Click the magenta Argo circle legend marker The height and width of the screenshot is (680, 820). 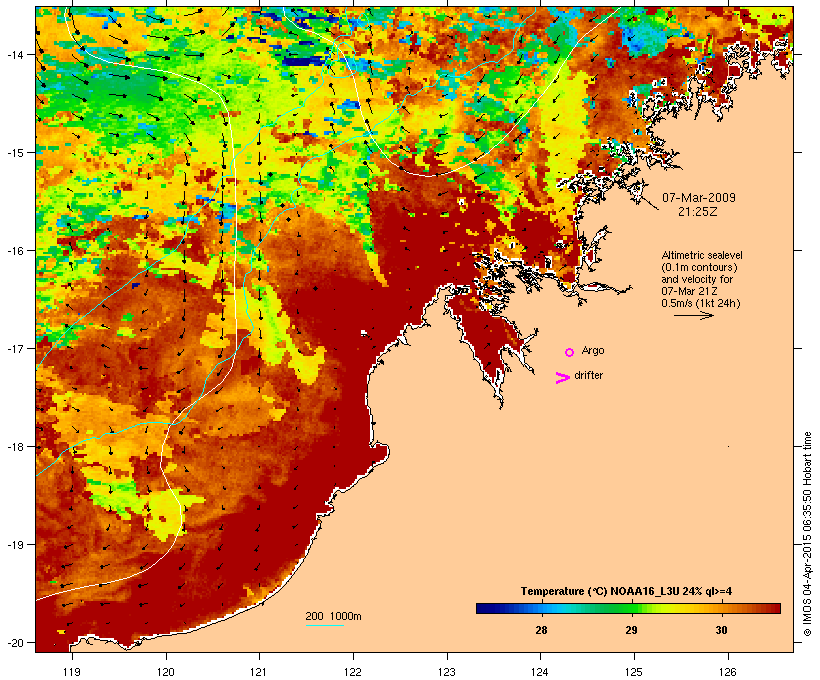click(570, 352)
